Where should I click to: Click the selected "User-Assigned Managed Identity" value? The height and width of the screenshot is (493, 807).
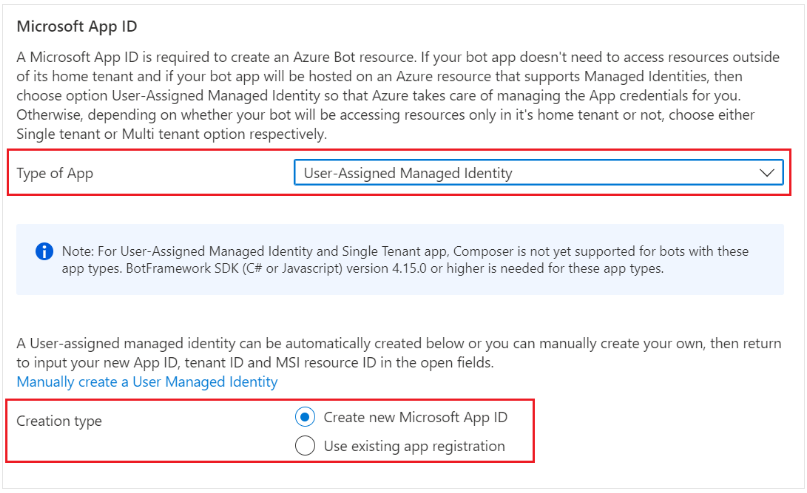tap(408, 173)
